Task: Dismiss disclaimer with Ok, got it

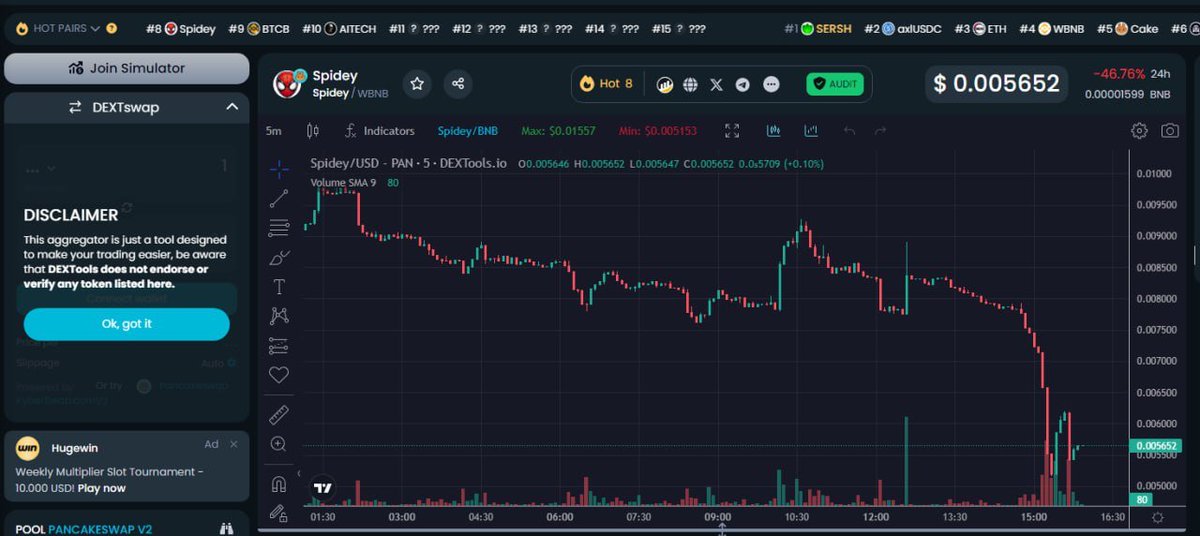Action: (126, 324)
